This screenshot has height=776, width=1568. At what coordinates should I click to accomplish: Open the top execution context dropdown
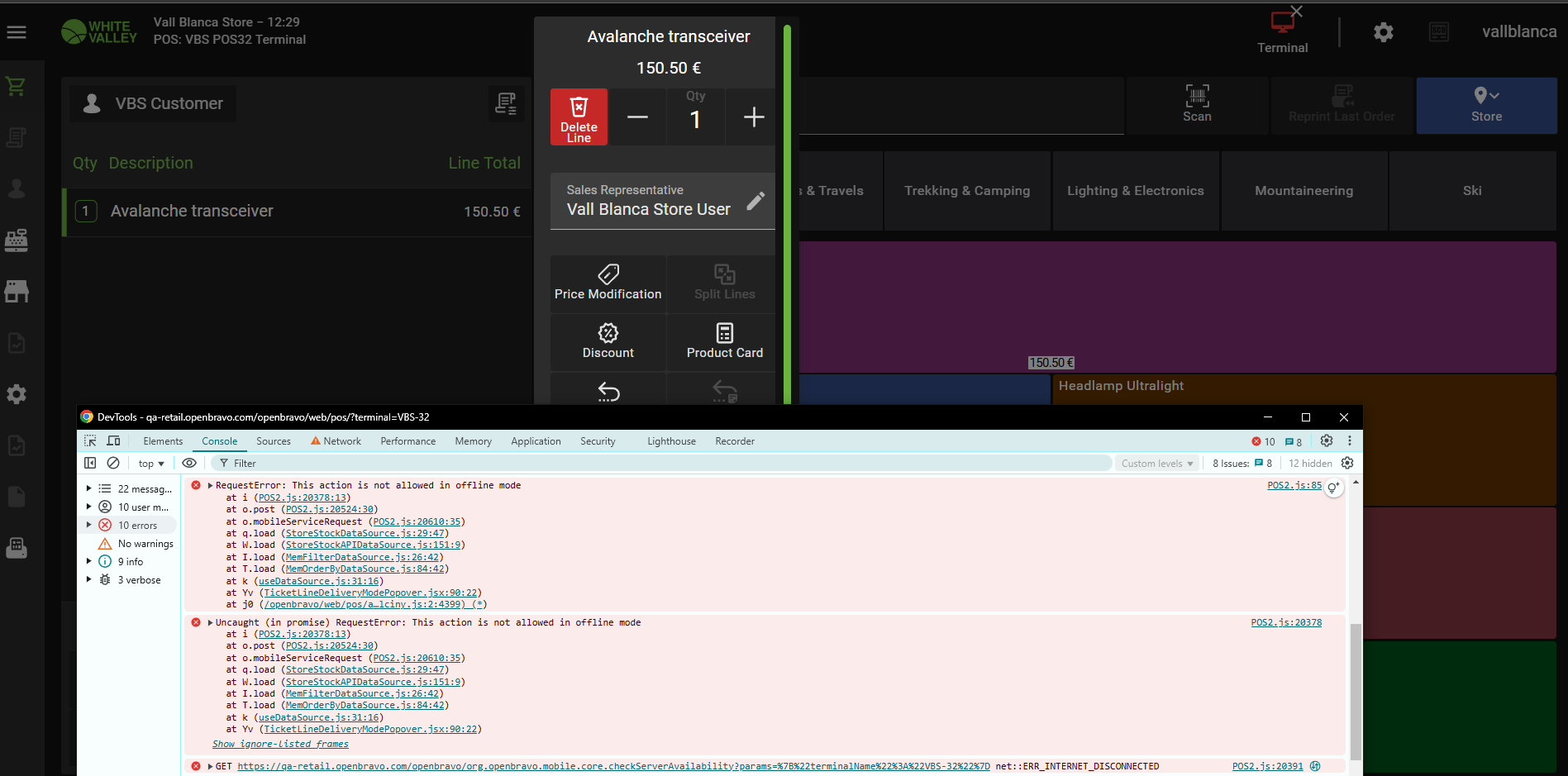coord(151,464)
